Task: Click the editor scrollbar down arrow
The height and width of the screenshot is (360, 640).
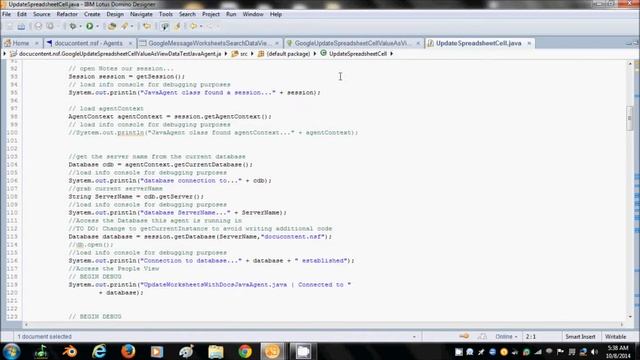Action: pyautogui.click(x=630, y=317)
